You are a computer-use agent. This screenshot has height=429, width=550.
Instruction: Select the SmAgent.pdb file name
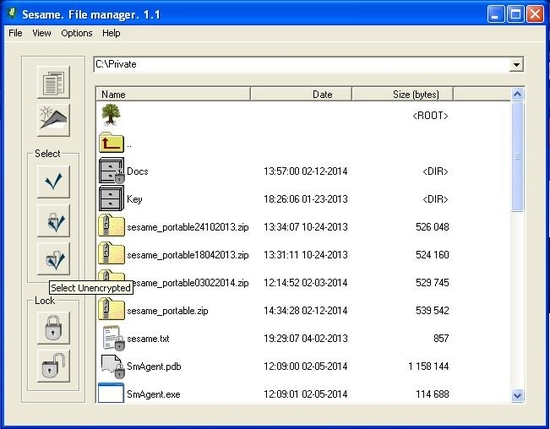pos(154,366)
